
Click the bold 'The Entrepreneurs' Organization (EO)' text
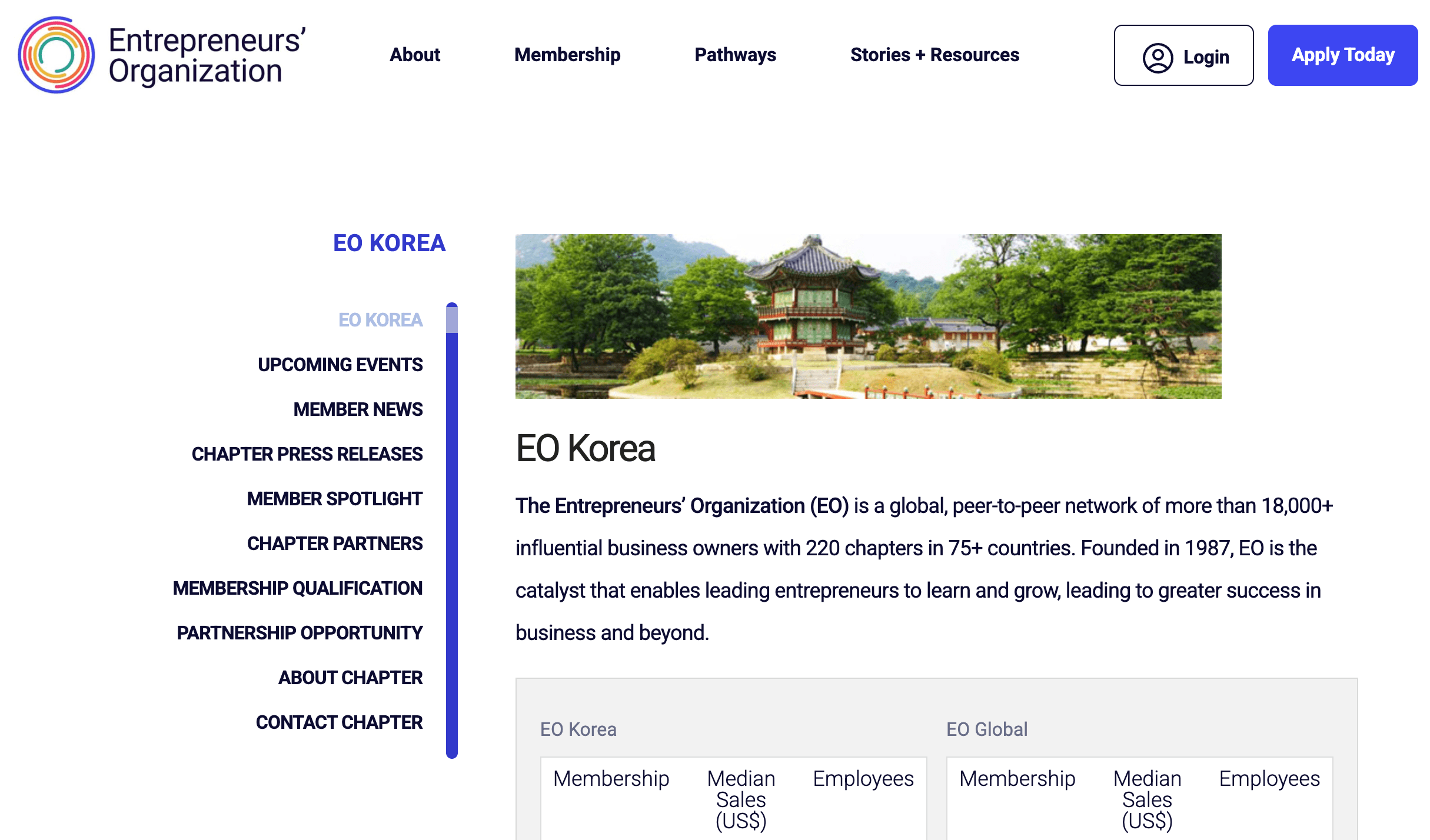tap(682, 506)
